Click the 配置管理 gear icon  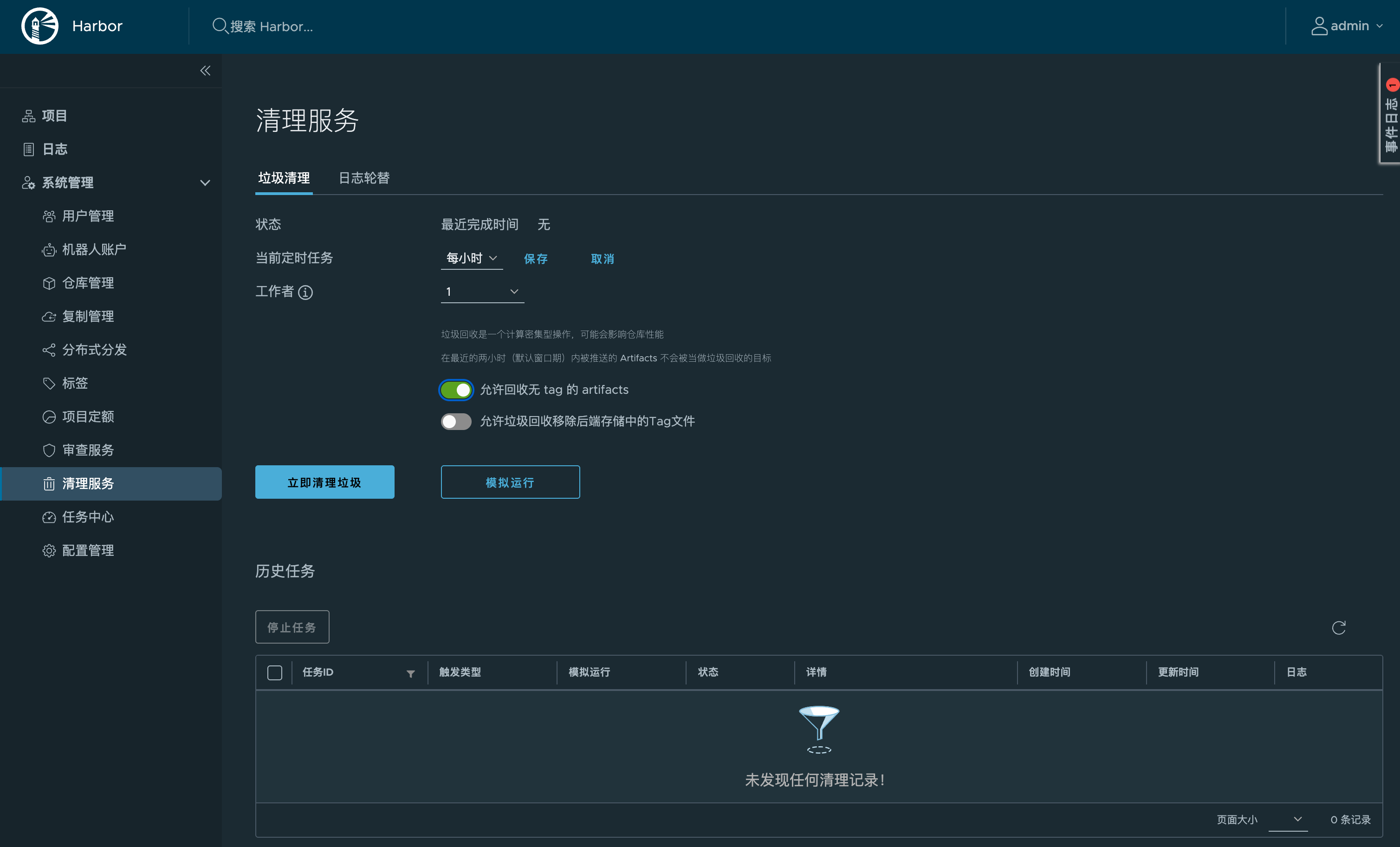coord(49,551)
